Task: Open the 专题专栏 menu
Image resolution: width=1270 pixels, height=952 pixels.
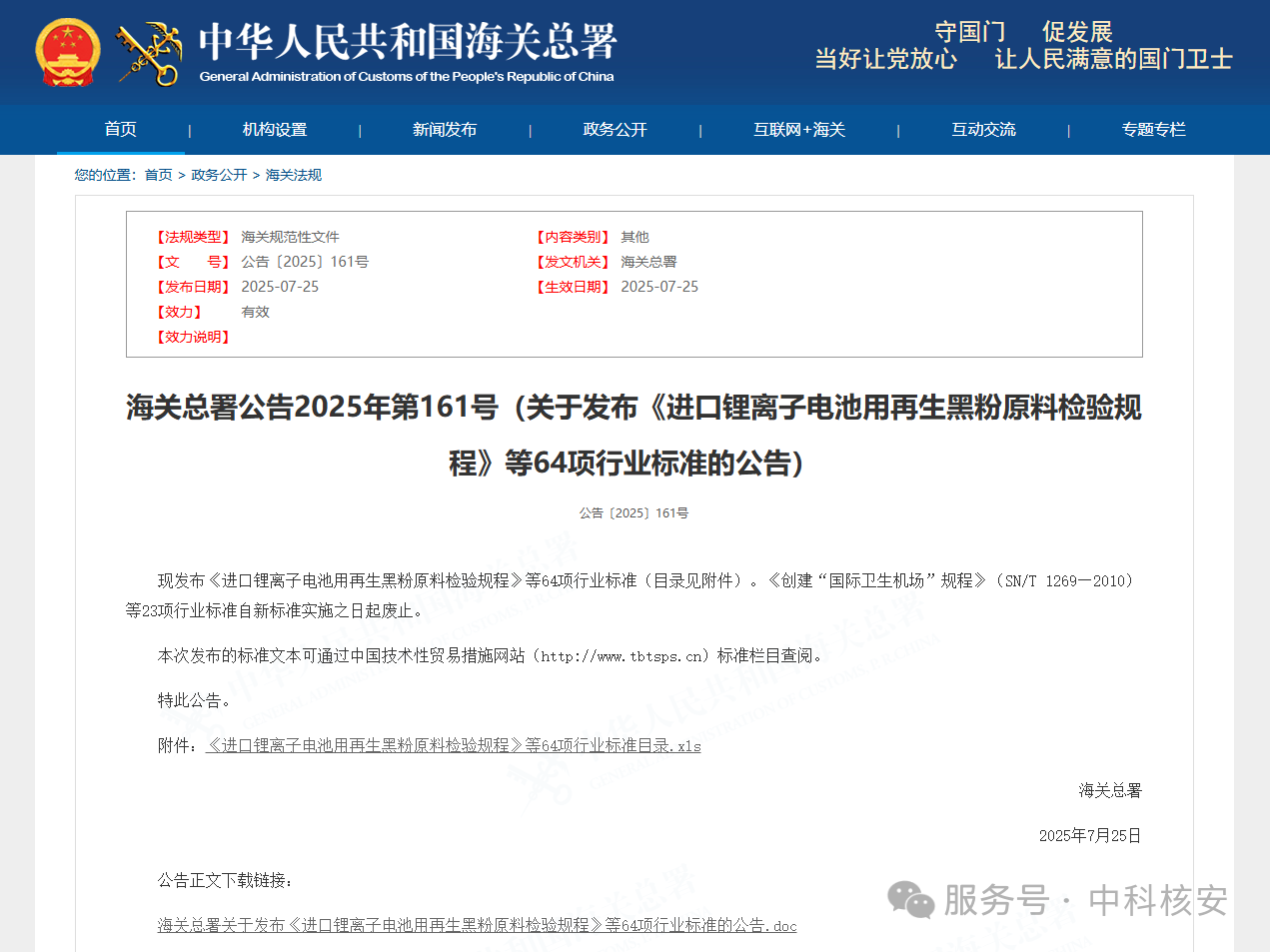Action: [1154, 129]
